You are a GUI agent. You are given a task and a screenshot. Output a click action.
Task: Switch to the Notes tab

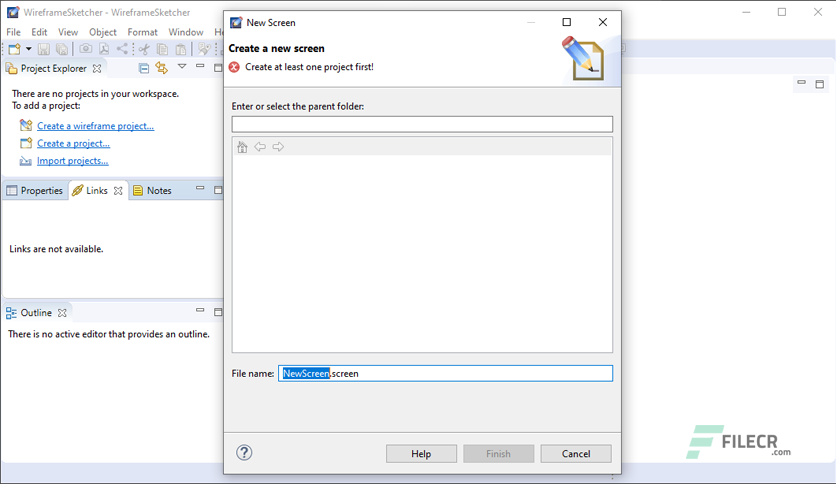152,190
